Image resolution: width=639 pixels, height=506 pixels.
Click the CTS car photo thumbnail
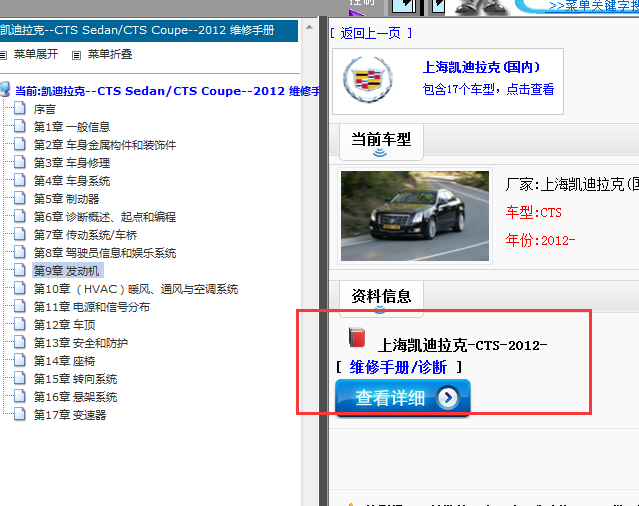coord(415,216)
